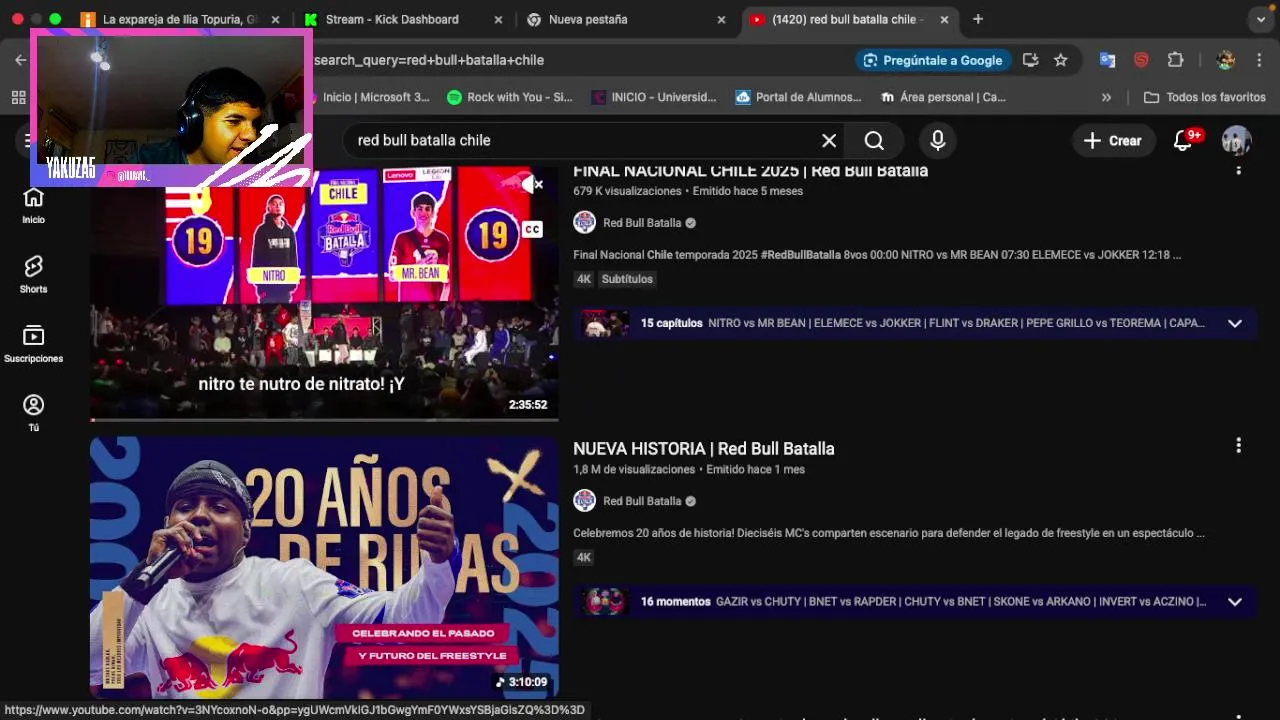Image resolution: width=1280 pixels, height=720 pixels.
Task: Open the 20 AÑOS DE RUTAS thumbnail
Action: [324, 568]
